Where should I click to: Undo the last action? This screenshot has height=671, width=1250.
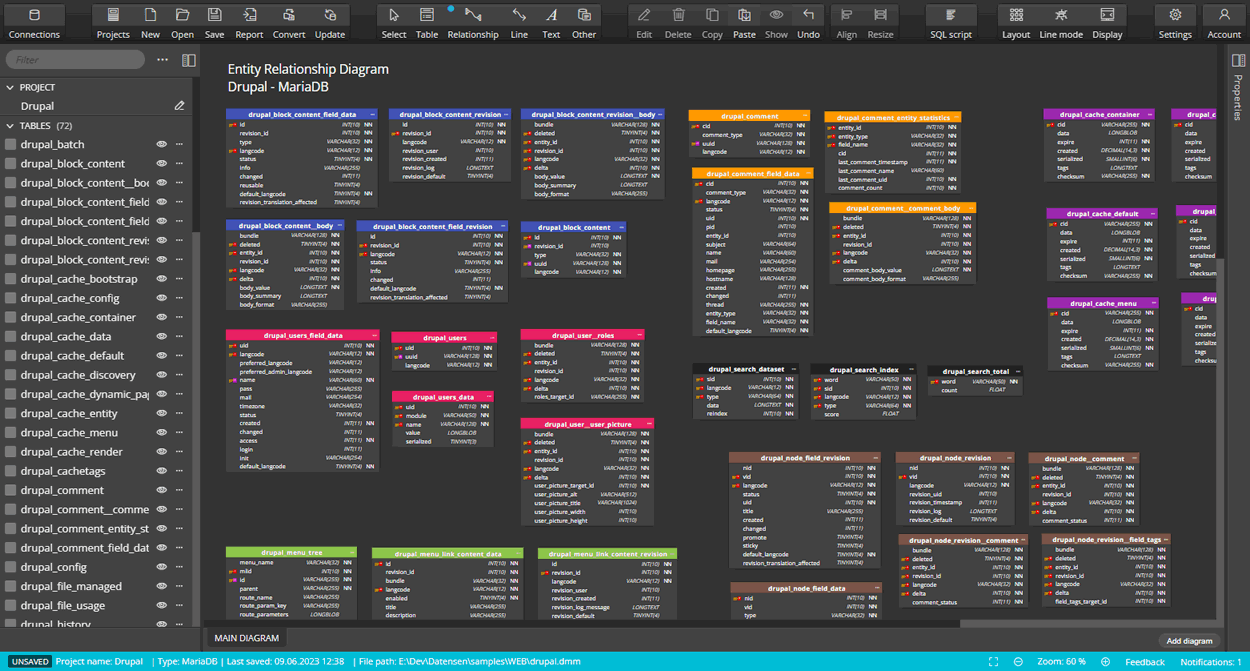point(808,23)
